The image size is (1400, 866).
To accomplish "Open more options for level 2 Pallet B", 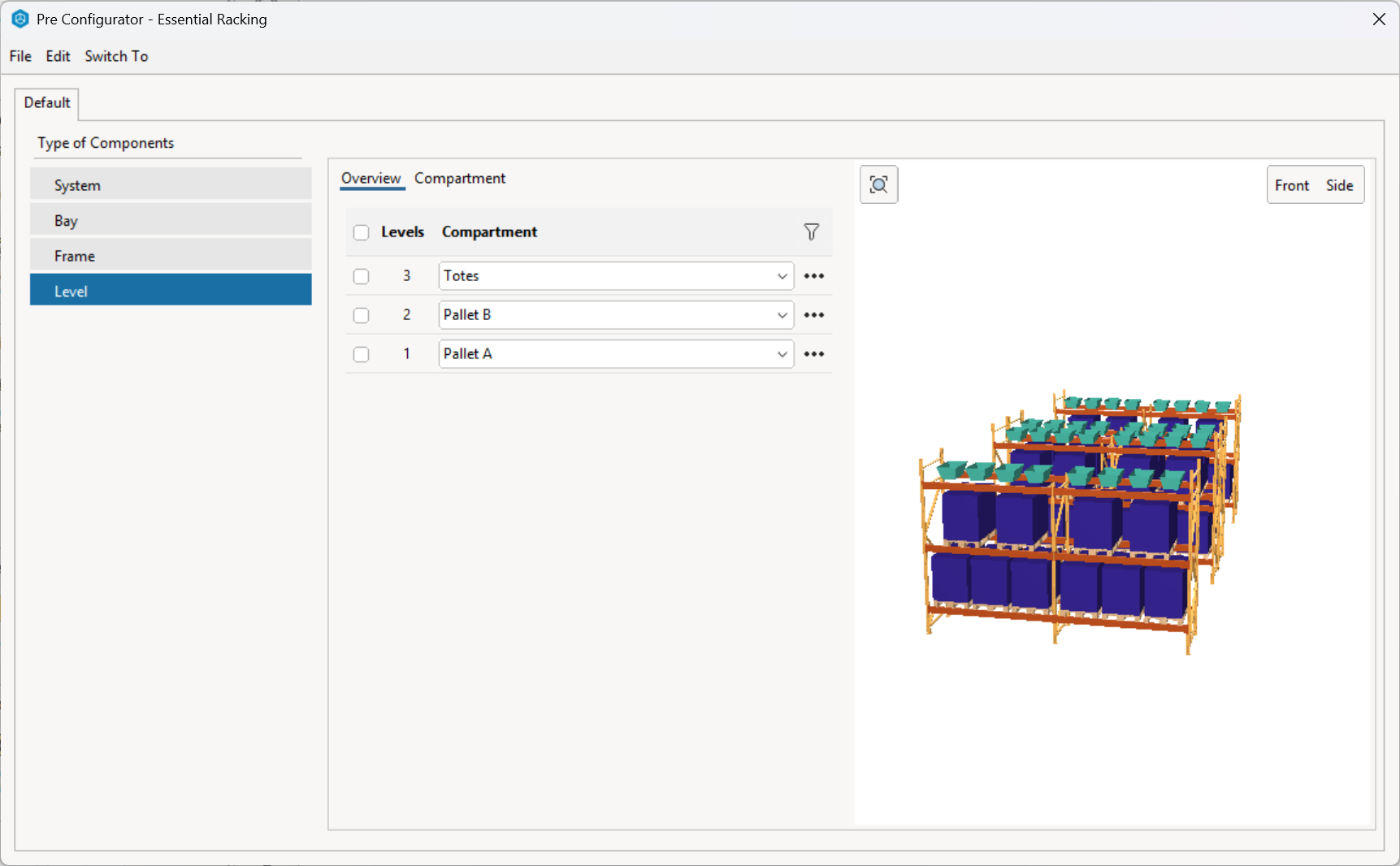I will [x=813, y=315].
